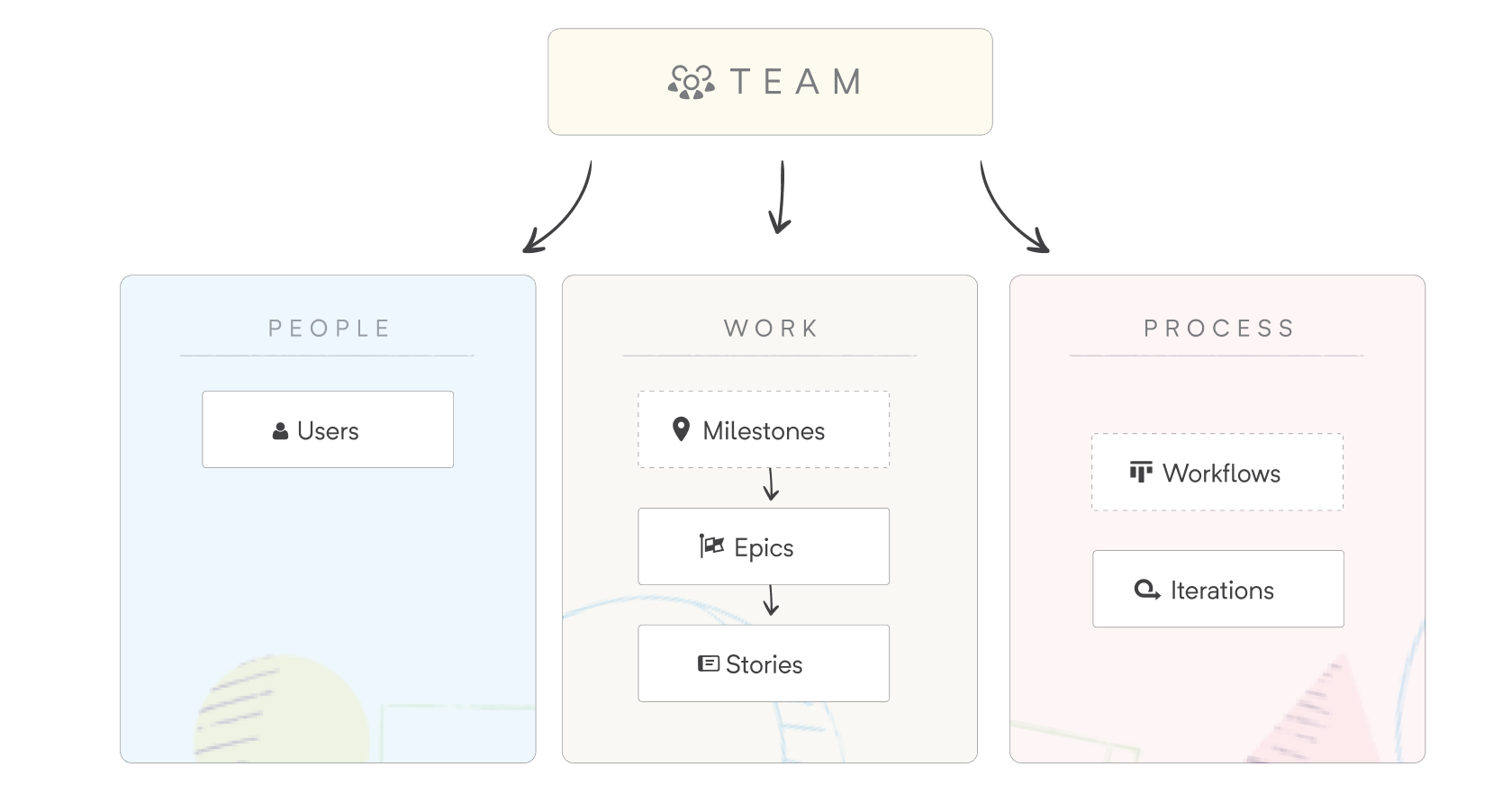Viewport: 1511px width, 812px height.
Task: Open the Workflows text label
Action: [x=1221, y=474]
